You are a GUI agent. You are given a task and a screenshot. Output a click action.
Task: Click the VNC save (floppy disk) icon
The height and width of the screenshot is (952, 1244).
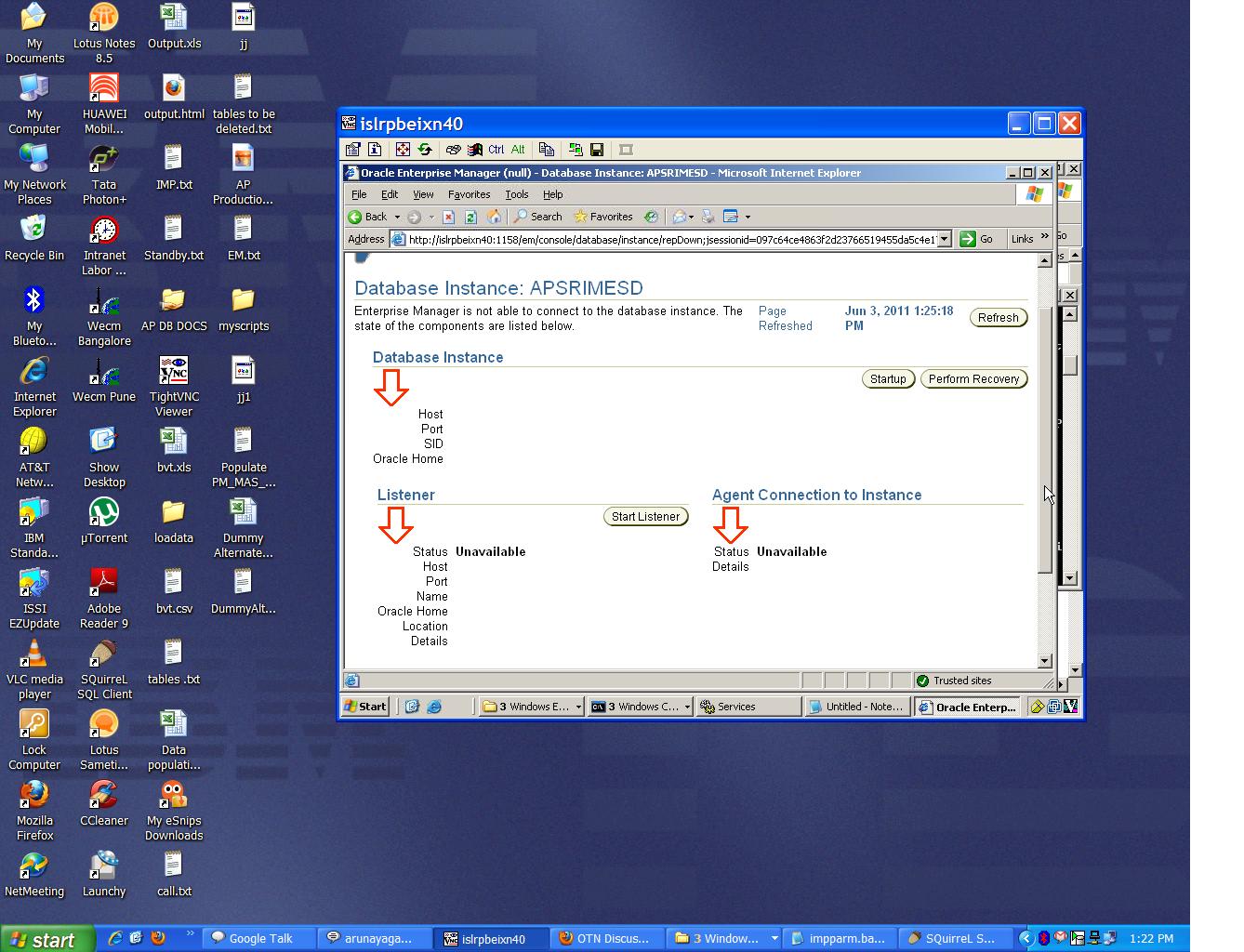597,150
